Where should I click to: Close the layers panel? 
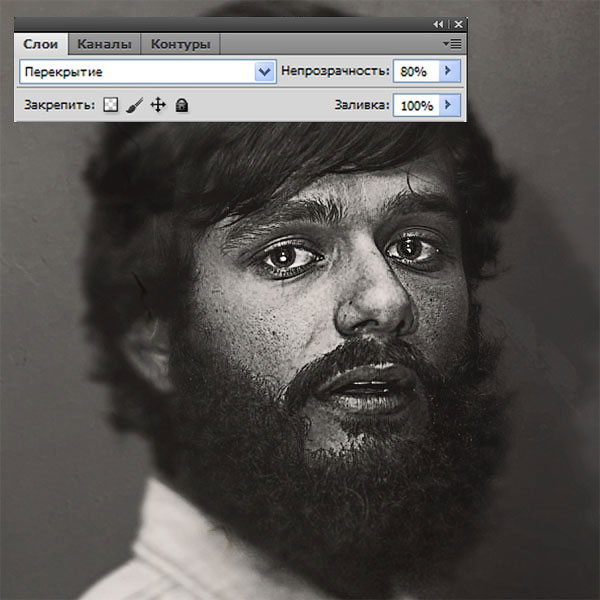tap(458, 24)
